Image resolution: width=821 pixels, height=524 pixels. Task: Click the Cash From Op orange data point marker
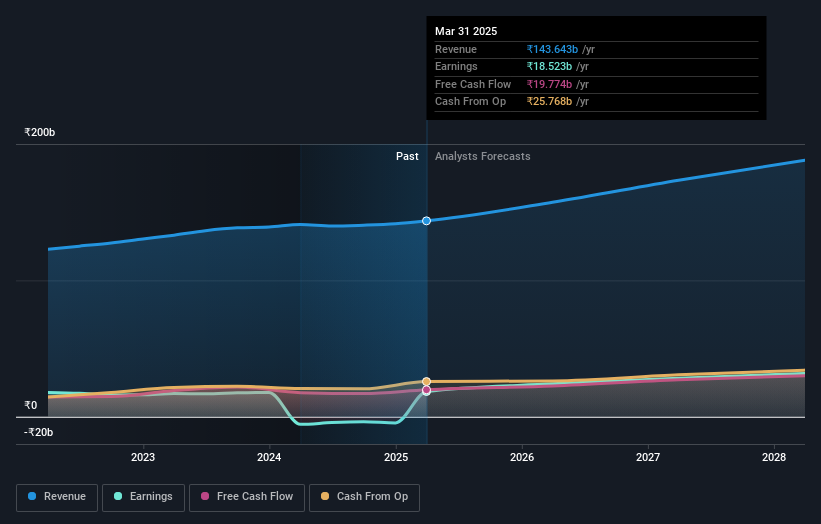click(x=427, y=382)
